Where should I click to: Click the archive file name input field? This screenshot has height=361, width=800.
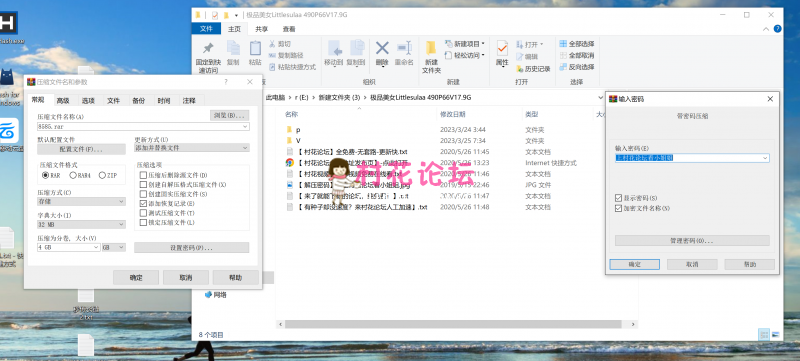coord(143,126)
